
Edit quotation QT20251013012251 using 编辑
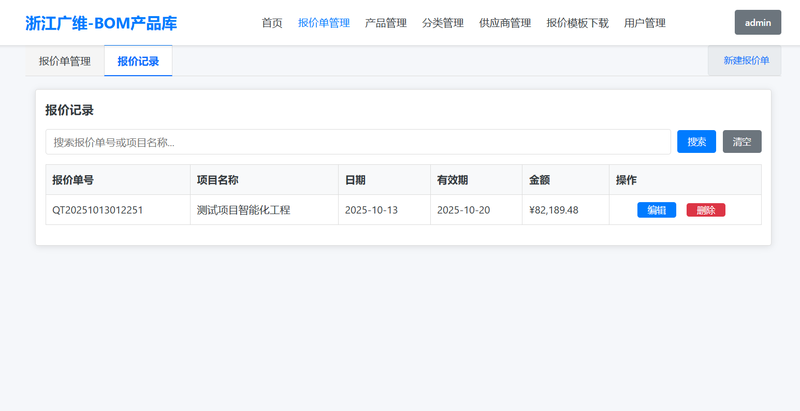point(657,210)
